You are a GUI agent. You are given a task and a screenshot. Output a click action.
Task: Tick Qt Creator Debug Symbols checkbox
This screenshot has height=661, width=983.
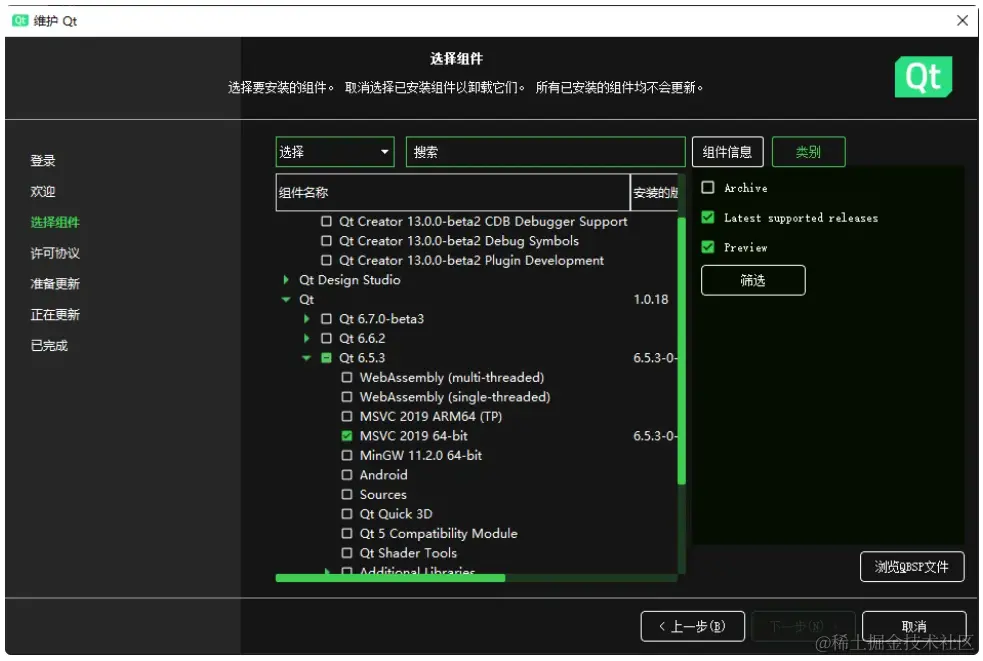[x=326, y=241]
